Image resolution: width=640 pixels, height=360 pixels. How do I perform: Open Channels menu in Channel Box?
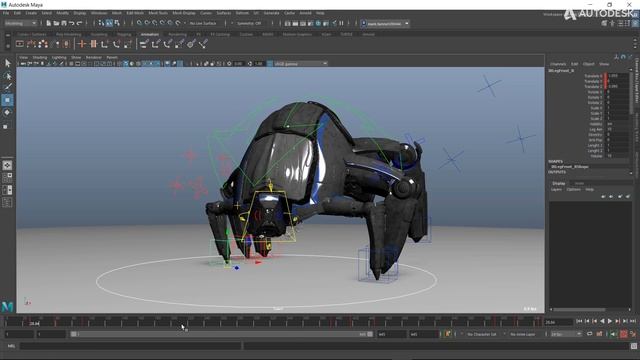pyautogui.click(x=558, y=64)
